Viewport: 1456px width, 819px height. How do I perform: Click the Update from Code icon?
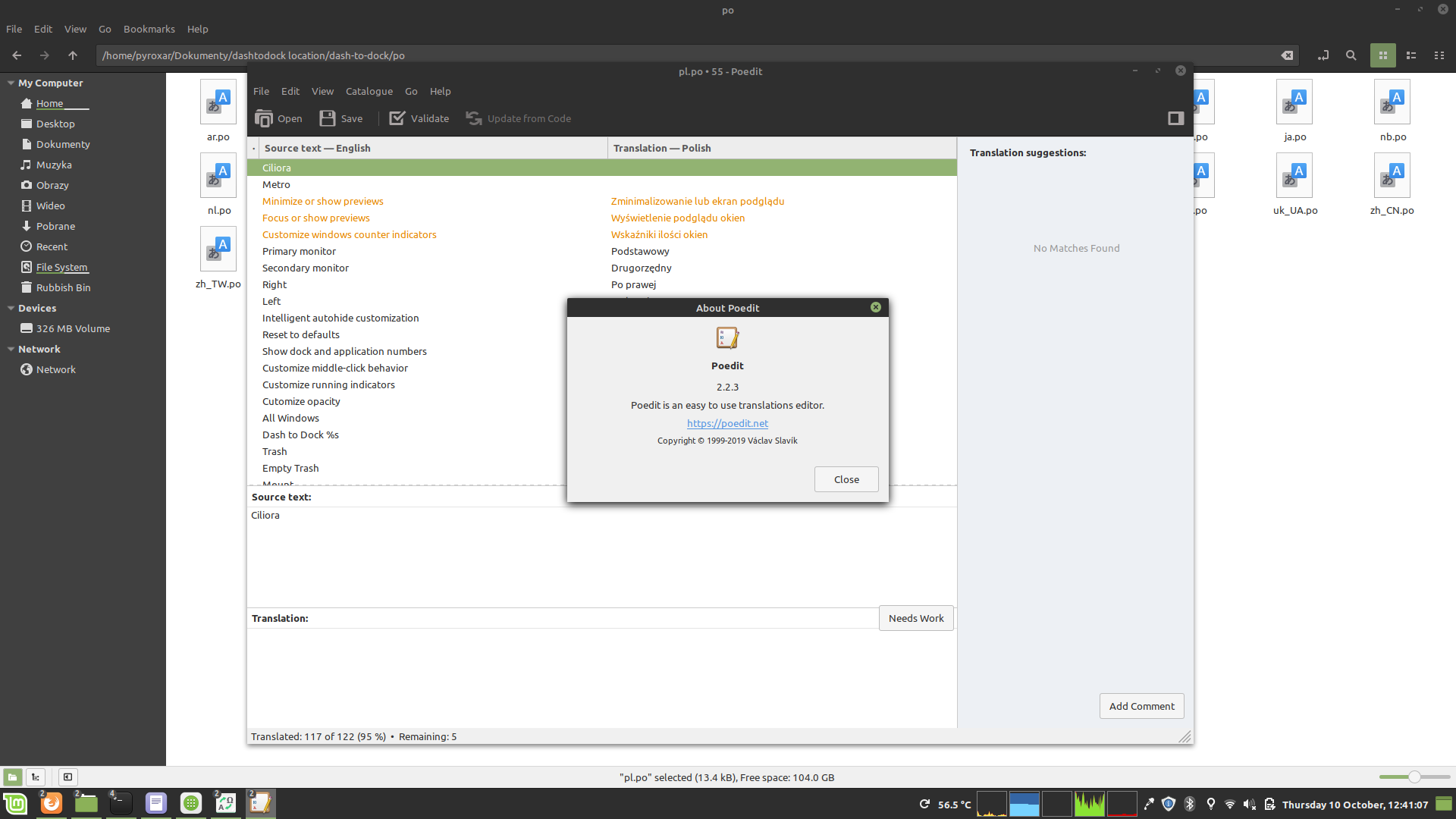pyautogui.click(x=474, y=118)
